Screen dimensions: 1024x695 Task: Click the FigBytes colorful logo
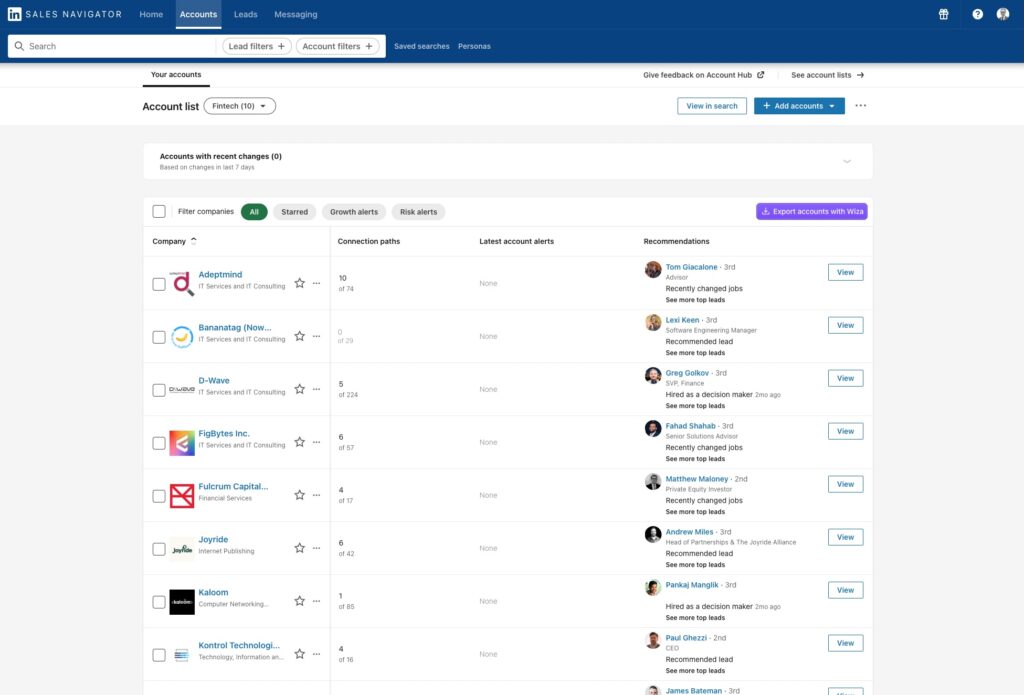pos(182,442)
